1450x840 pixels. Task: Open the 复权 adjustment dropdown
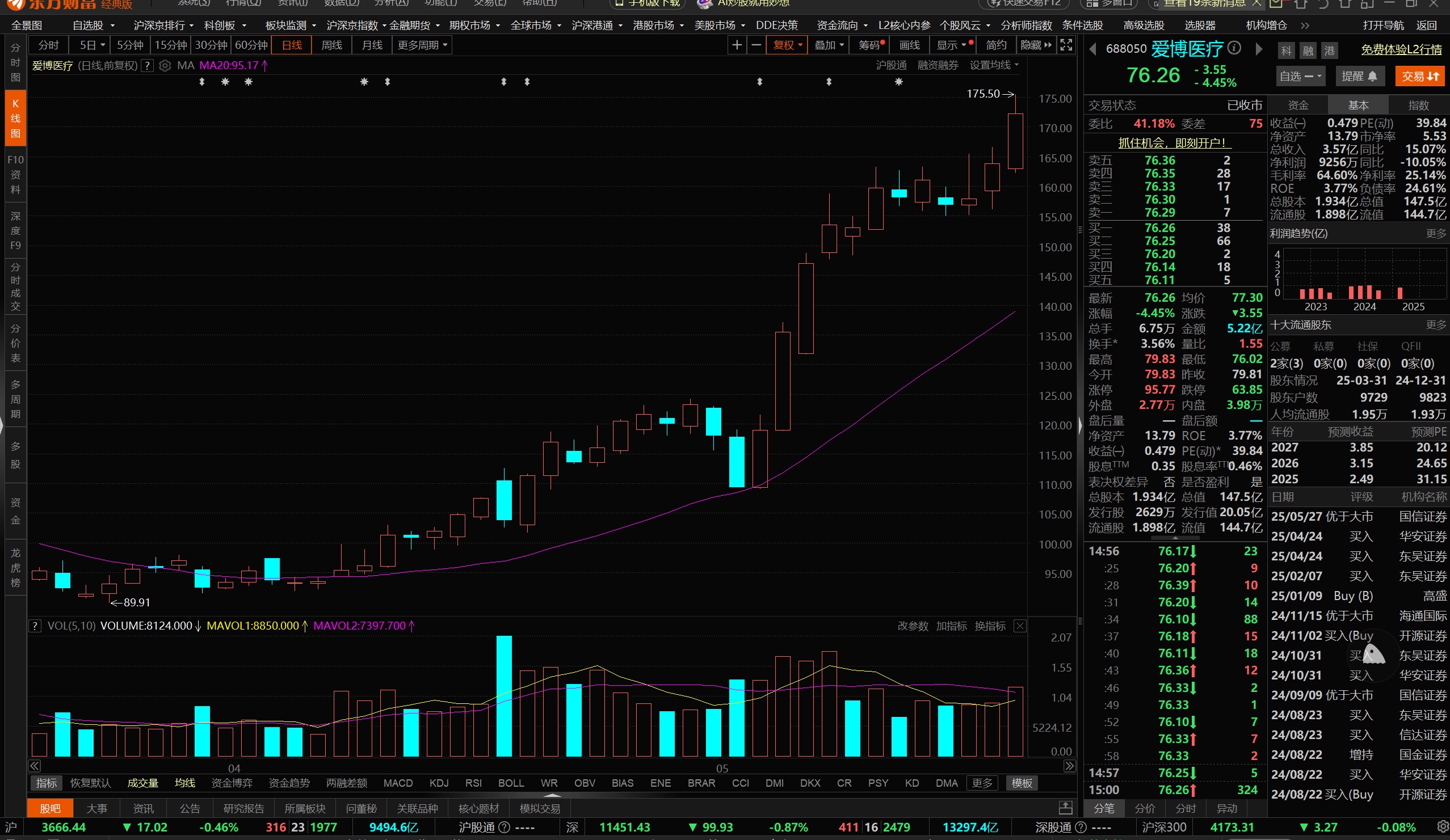pyautogui.click(x=787, y=45)
